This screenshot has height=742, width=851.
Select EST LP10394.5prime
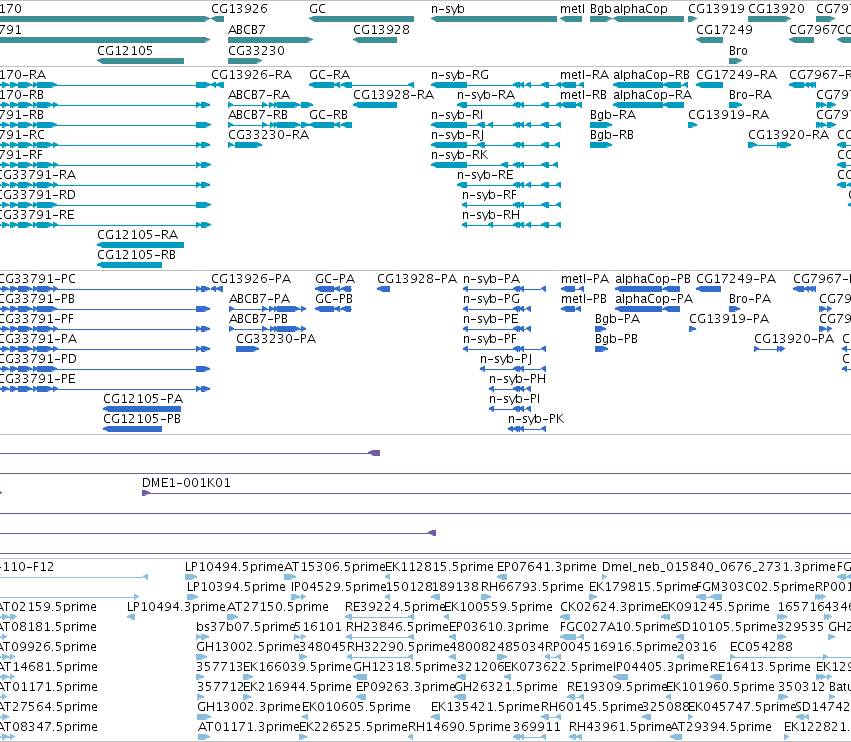[236, 587]
